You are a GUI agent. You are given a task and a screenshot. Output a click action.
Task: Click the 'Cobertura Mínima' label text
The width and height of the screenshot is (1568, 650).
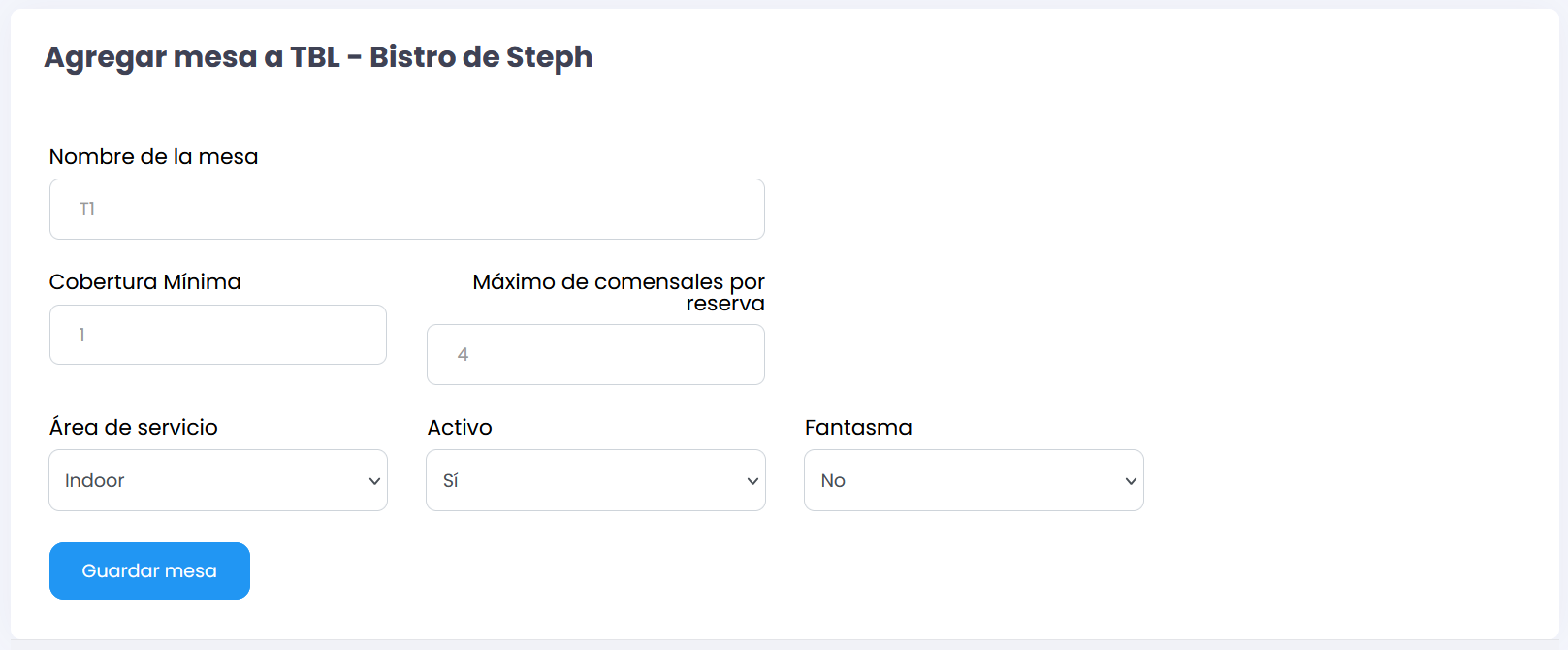pyautogui.click(x=145, y=282)
